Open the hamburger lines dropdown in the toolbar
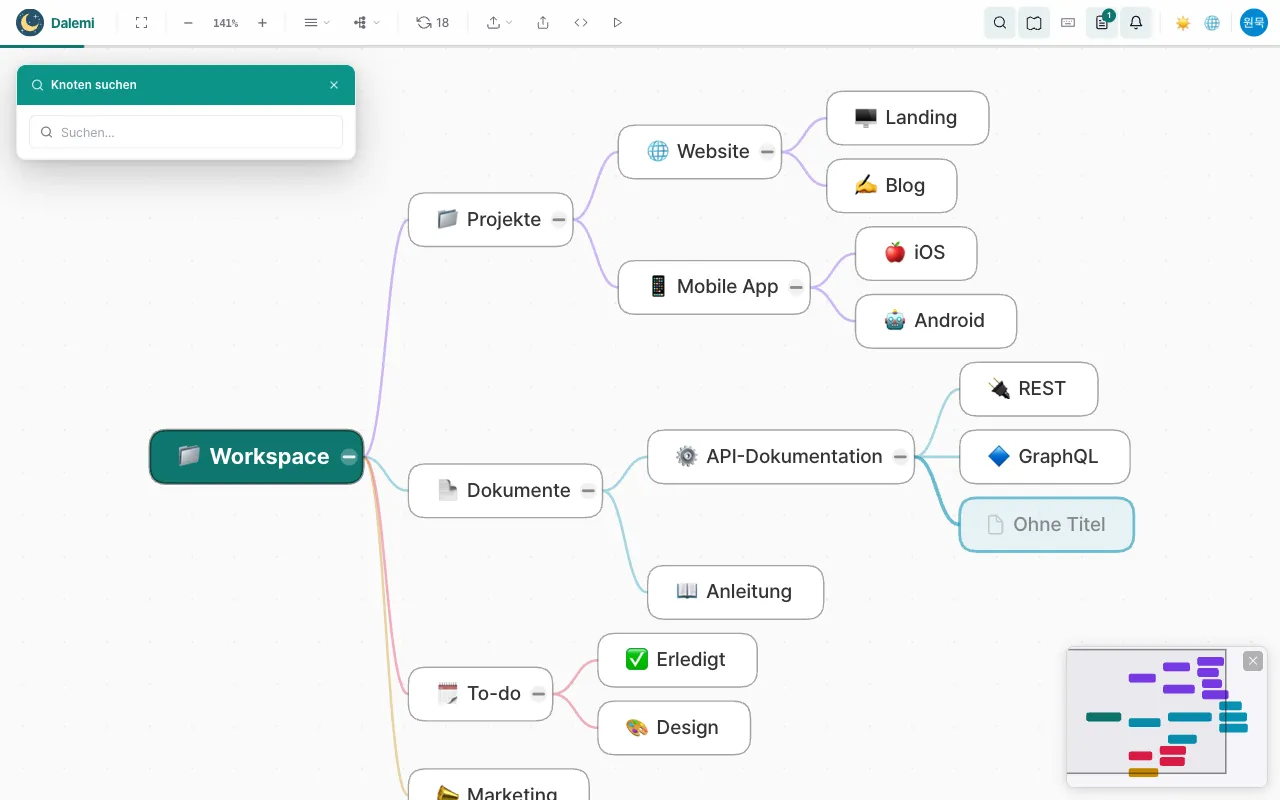Screen dimensions: 1280x800 (316, 22)
